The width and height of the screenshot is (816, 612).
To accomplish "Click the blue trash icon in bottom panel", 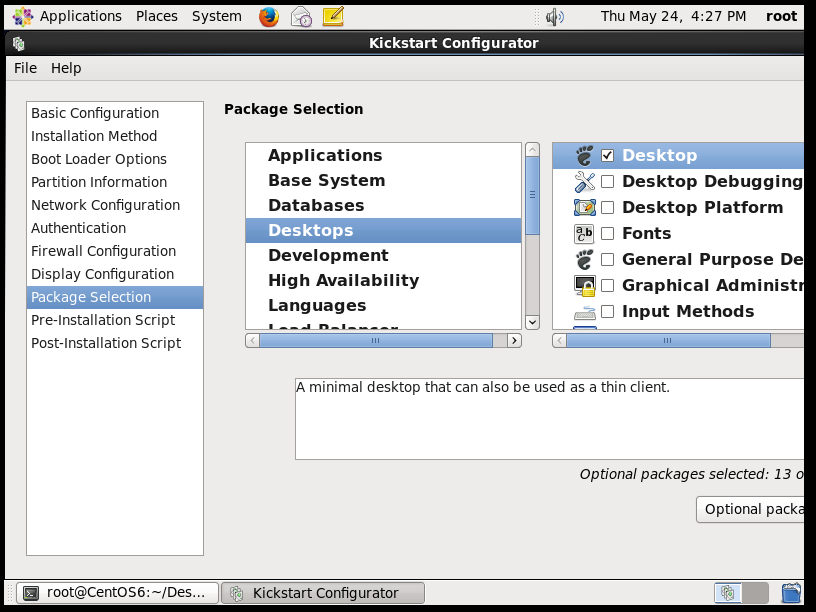I will pos(791,593).
